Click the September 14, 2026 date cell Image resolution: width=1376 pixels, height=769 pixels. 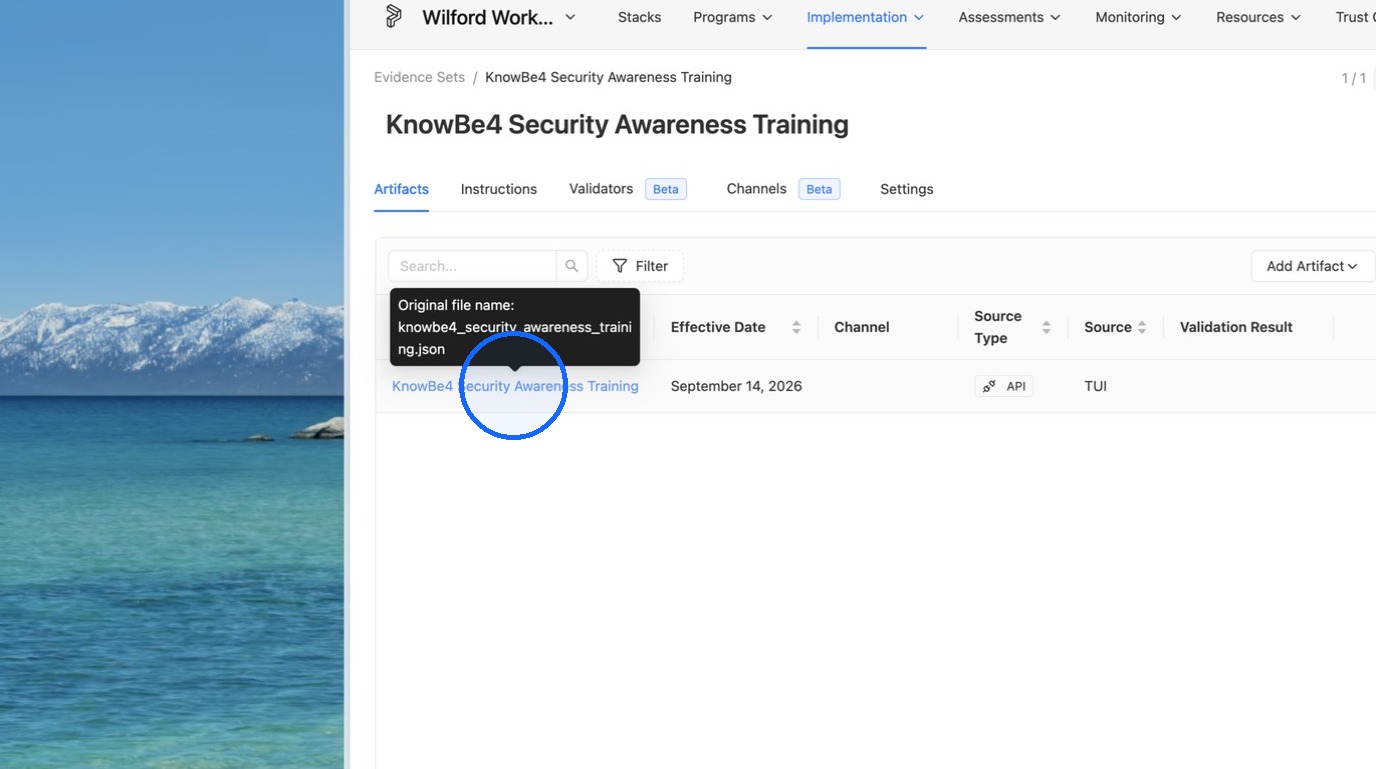[736, 386]
